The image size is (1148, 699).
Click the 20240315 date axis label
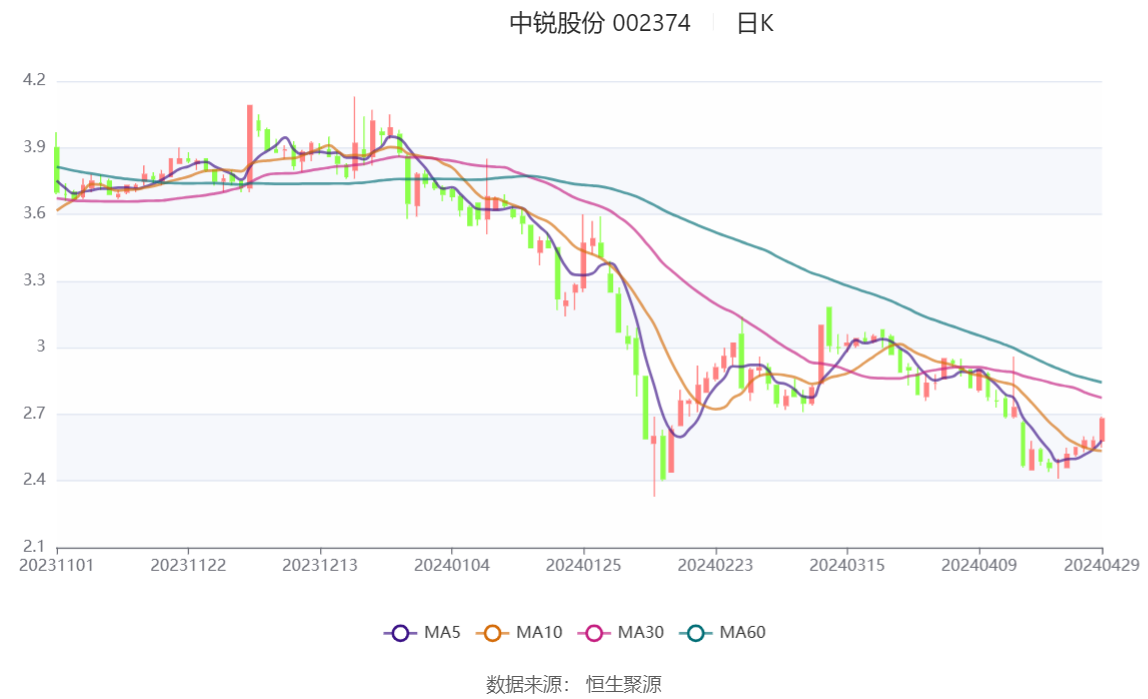coord(847,565)
